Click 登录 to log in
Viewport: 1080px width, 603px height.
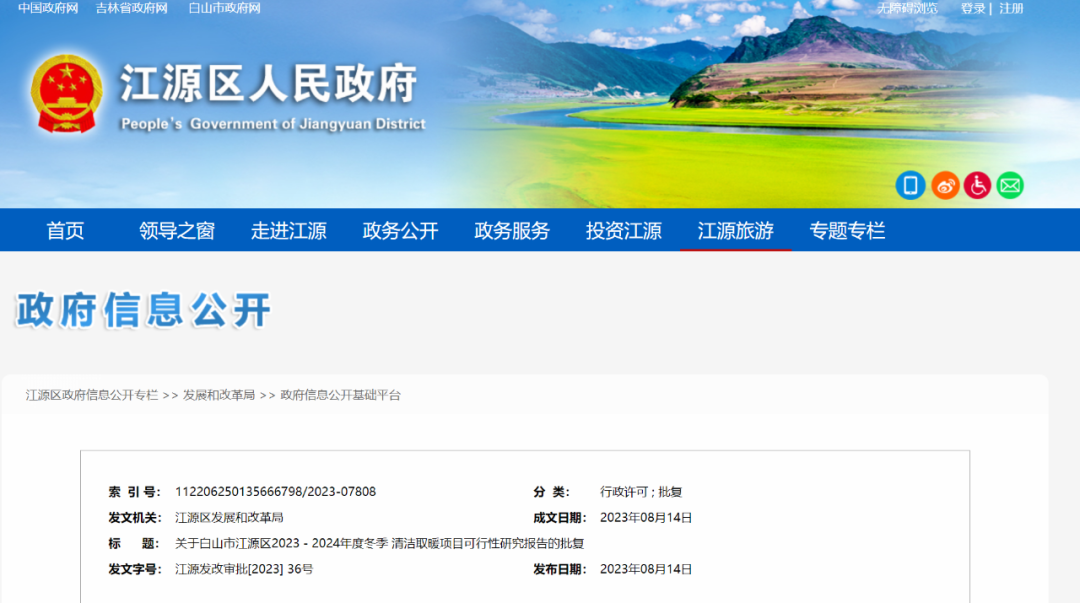[x=973, y=8]
